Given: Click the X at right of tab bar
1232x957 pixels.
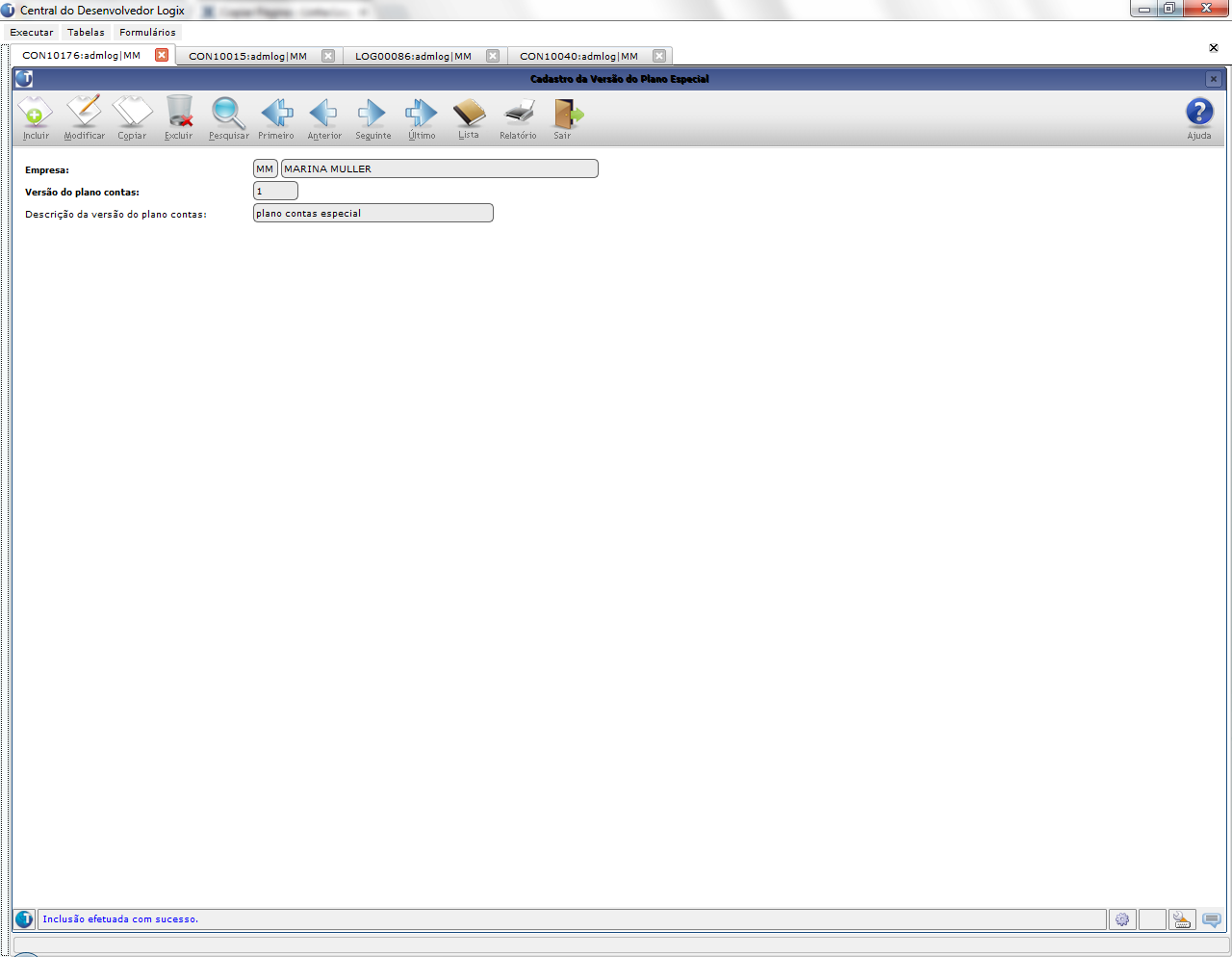Looking at the screenshot, I should click(1213, 47).
